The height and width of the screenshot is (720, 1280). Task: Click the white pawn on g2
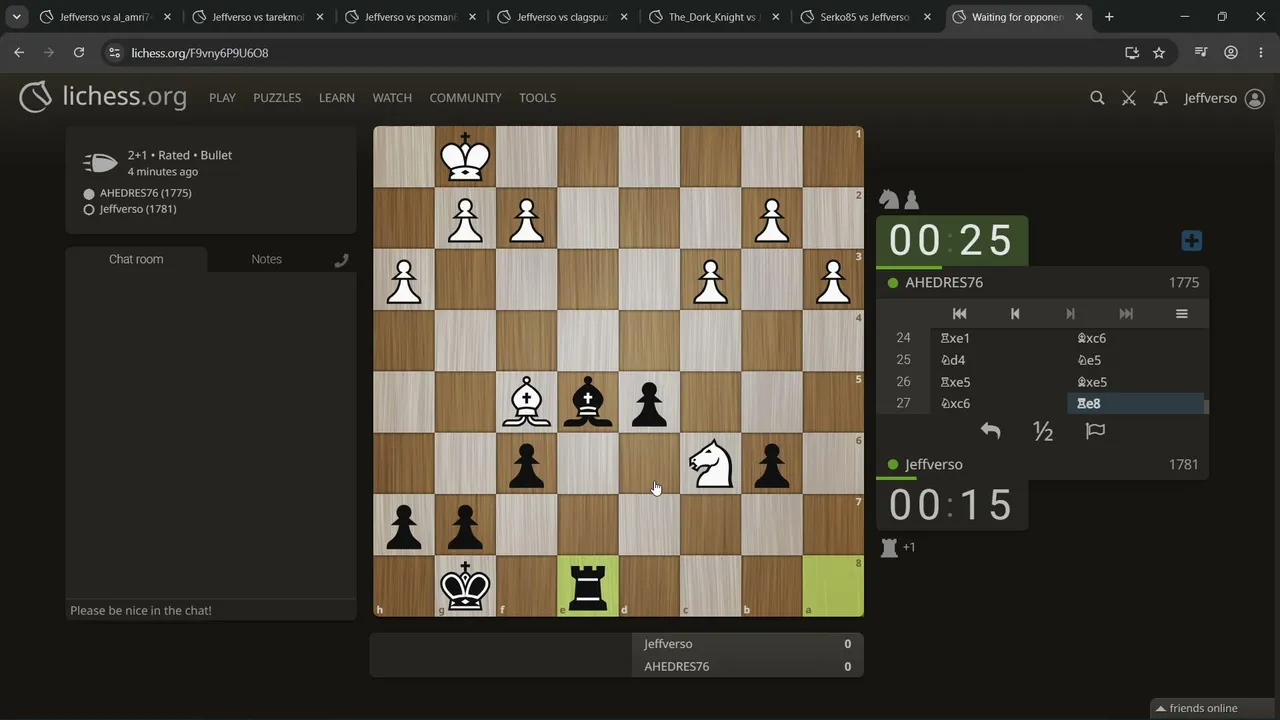[x=465, y=218]
